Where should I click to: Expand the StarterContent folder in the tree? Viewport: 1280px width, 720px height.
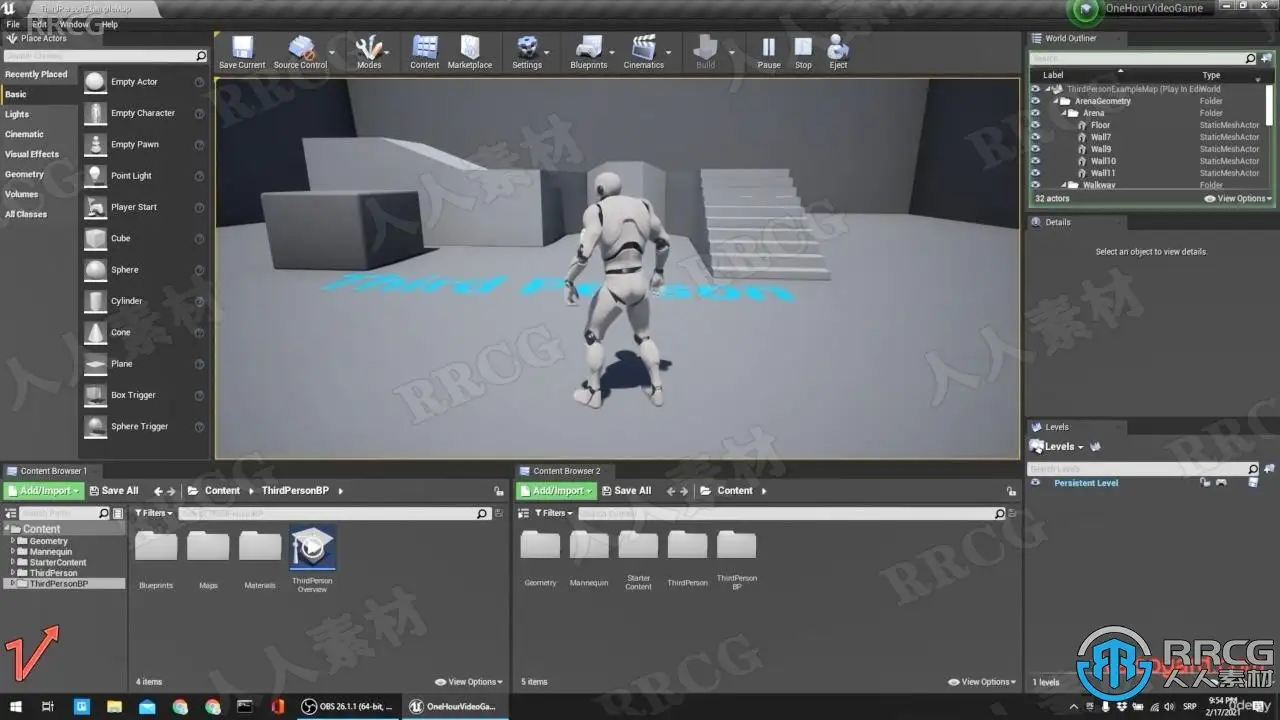[13, 562]
